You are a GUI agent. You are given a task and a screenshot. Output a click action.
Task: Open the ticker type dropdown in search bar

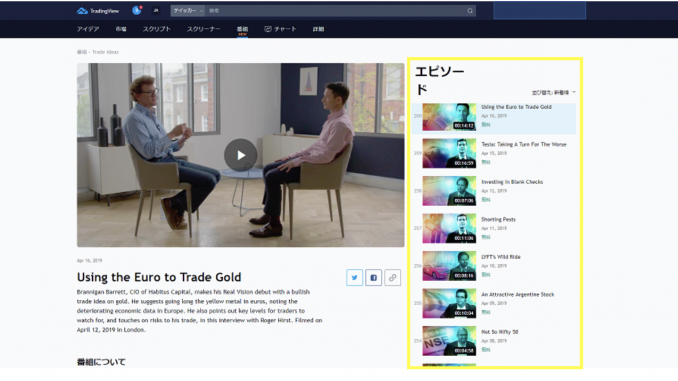click(188, 11)
